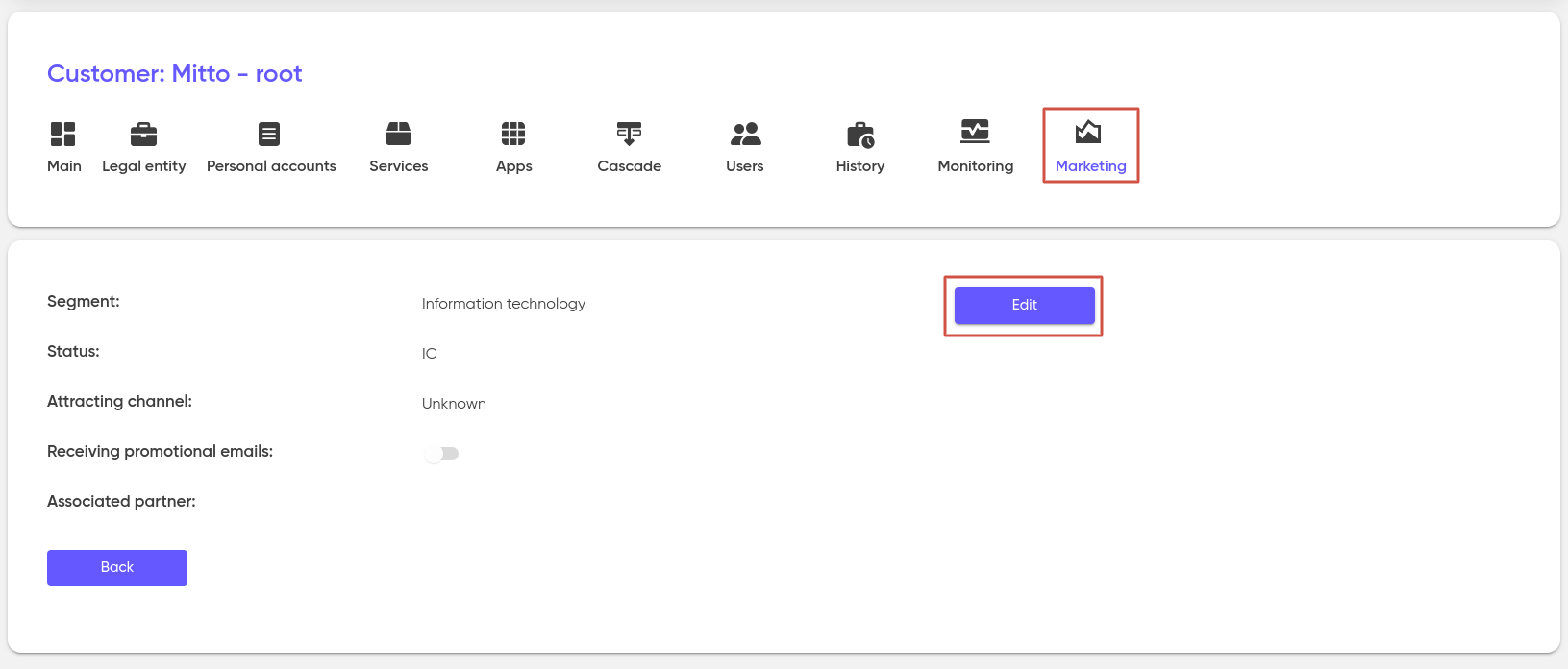This screenshot has width=1568, height=669.
Task: Click the 'Customer: Mitto - root' heading
Action: tap(175, 74)
